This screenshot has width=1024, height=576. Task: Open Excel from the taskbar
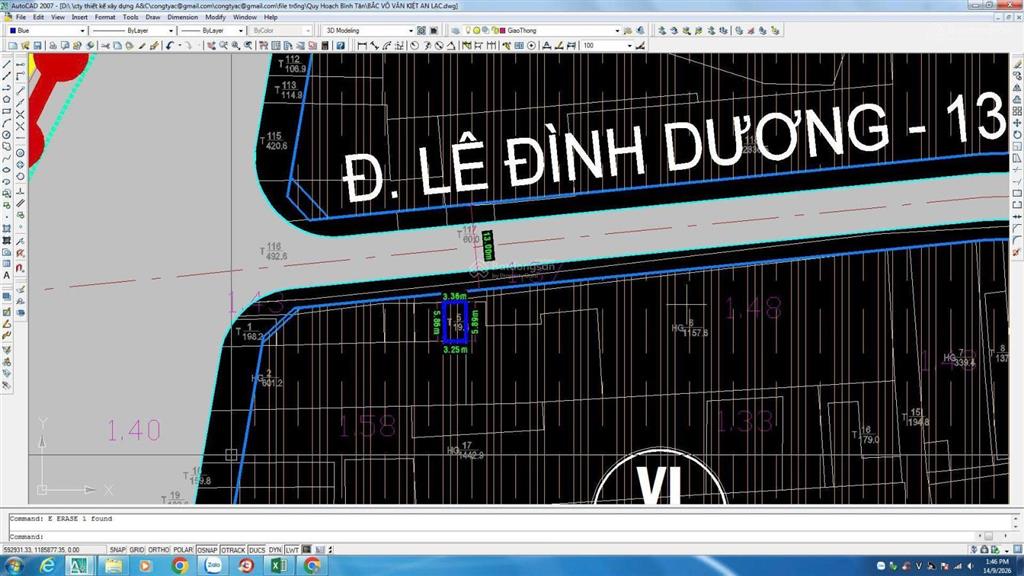click(278, 566)
